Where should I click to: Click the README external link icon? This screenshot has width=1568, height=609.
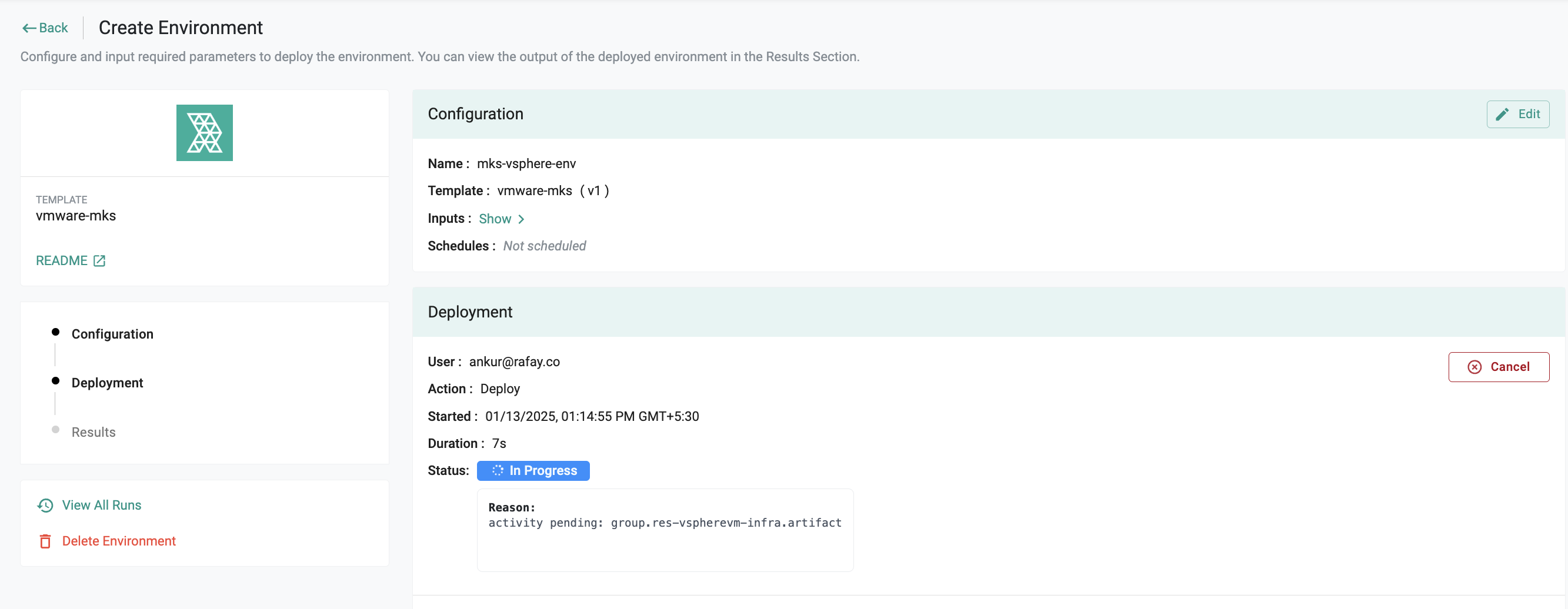click(99, 261)
